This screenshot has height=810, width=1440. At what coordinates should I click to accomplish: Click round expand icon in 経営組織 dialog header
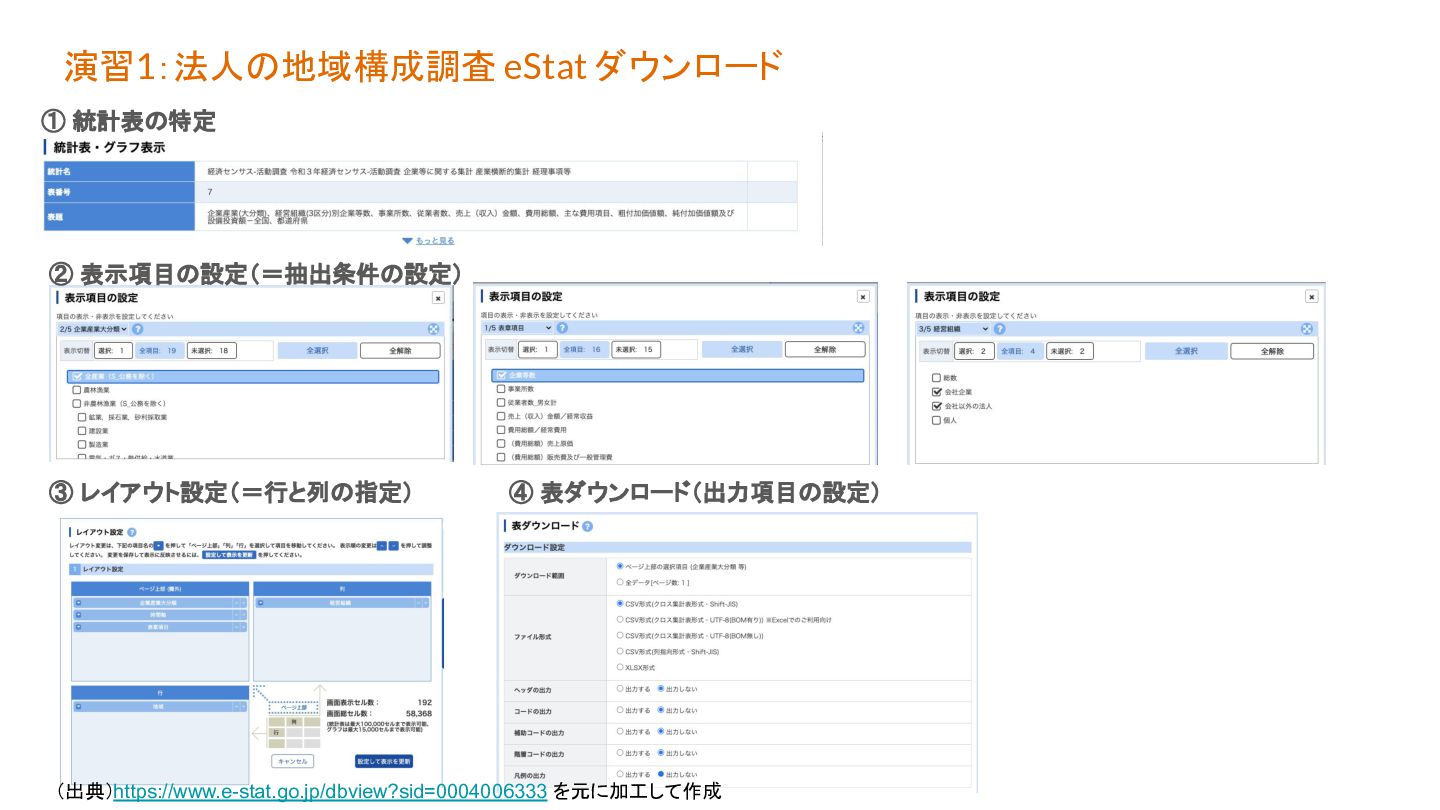1306,329
